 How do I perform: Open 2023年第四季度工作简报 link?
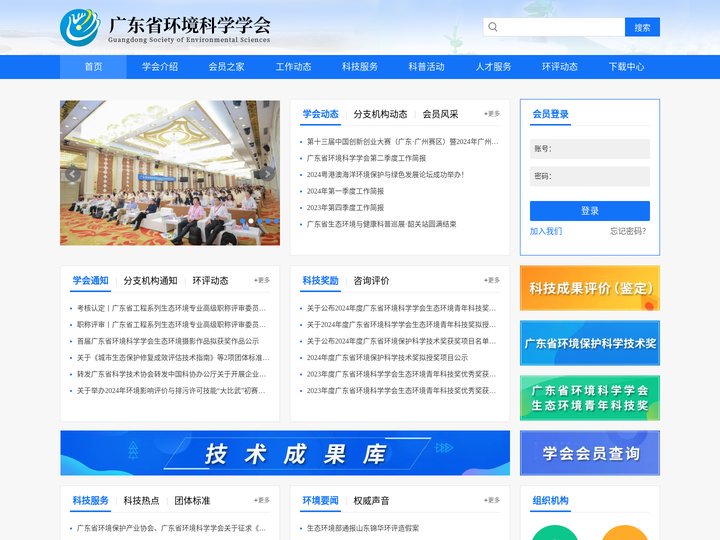click(345, 208)
